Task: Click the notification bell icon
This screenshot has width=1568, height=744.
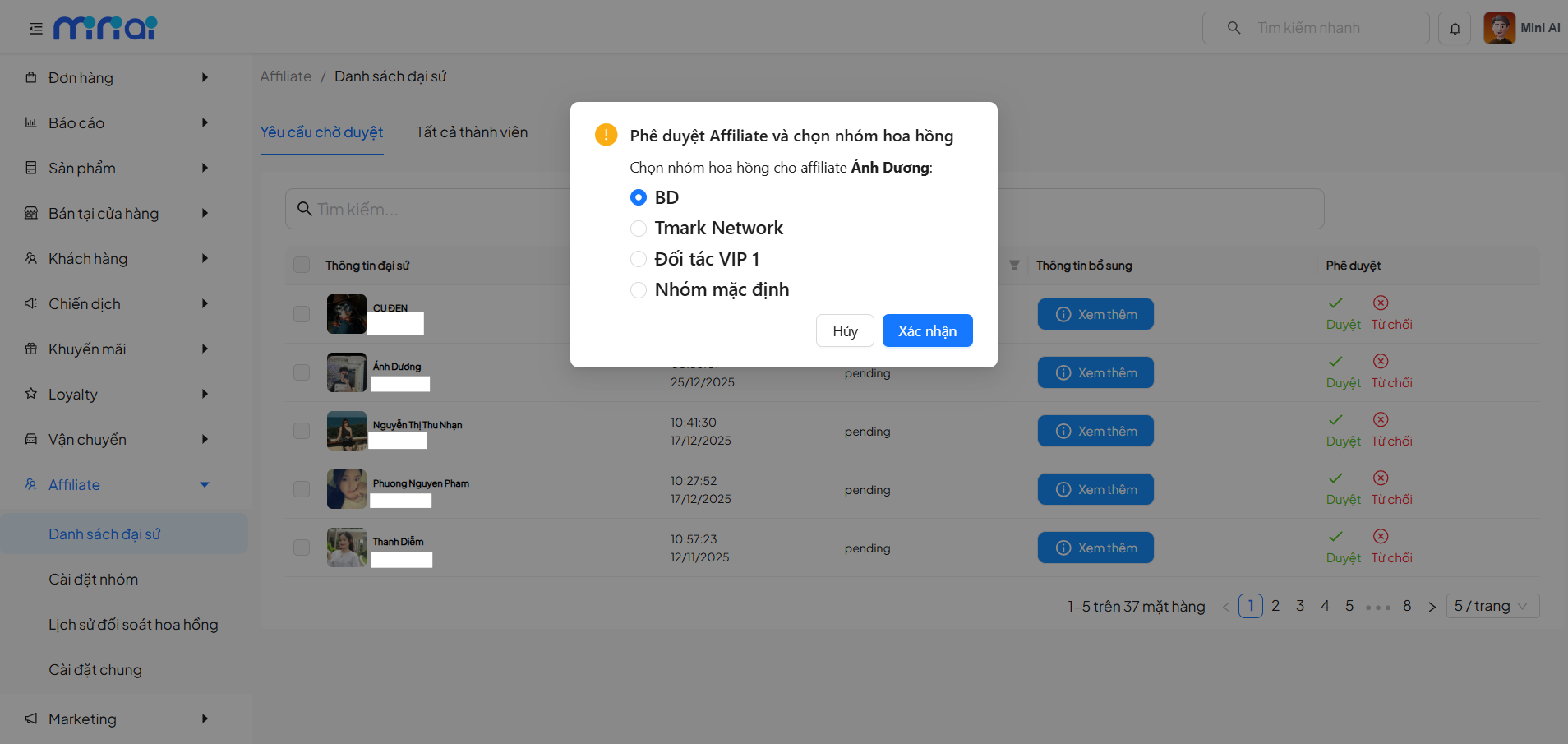Action: tap(1455, 29)
